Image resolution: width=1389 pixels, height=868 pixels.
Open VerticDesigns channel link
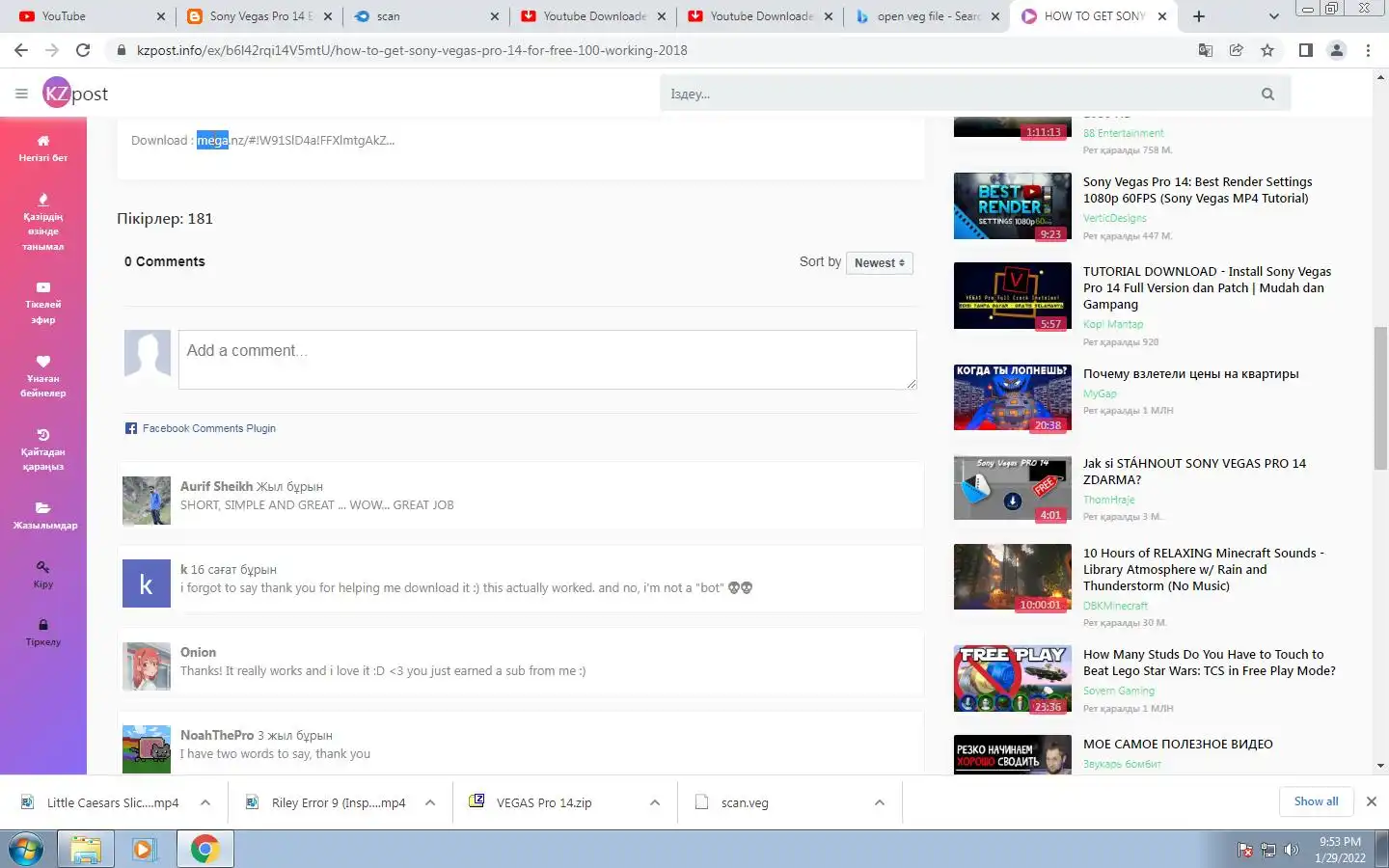pyautogui.click(x=1114, y=218)
